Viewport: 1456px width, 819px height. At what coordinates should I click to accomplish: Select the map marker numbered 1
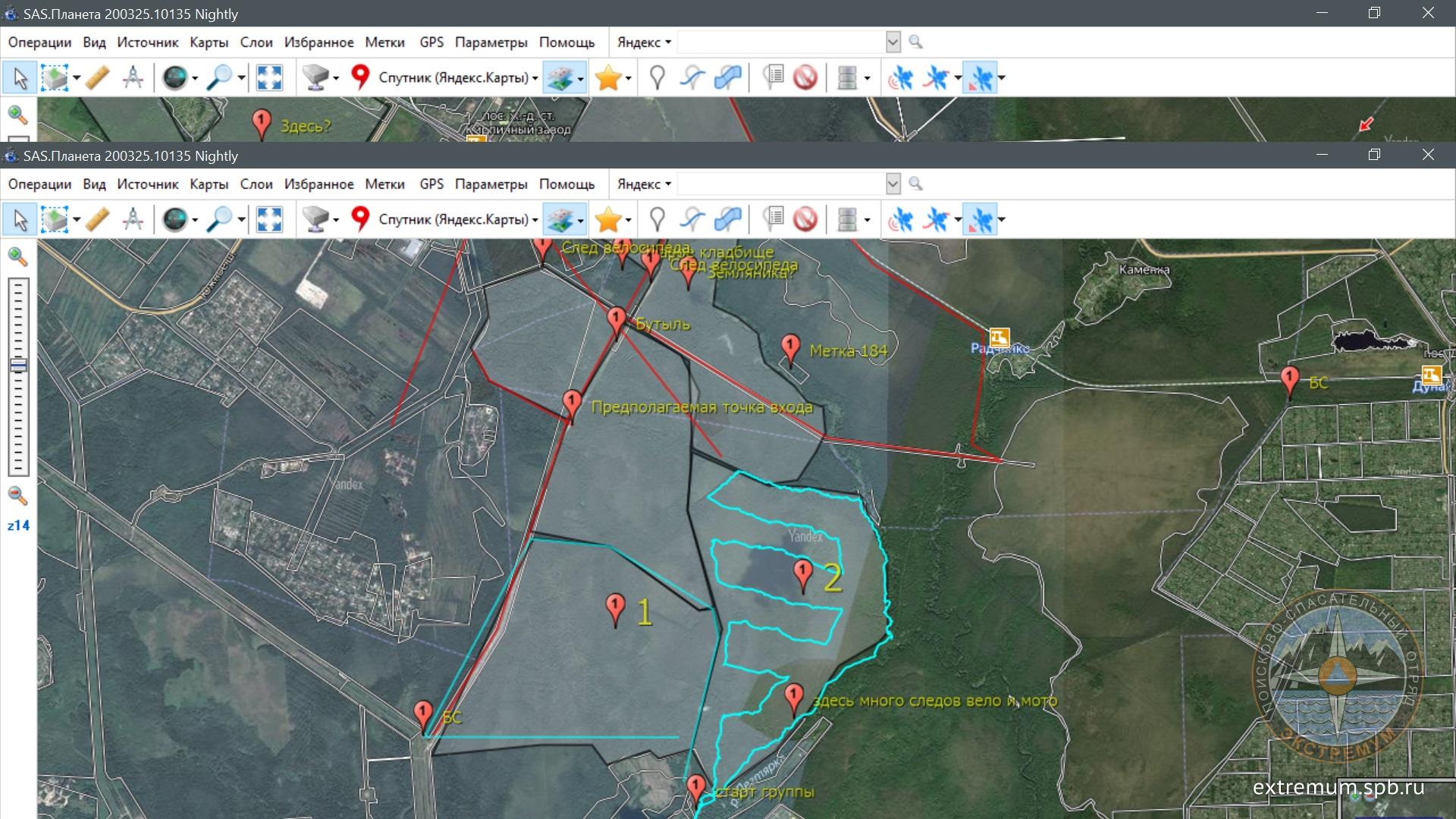click(616, 608)
